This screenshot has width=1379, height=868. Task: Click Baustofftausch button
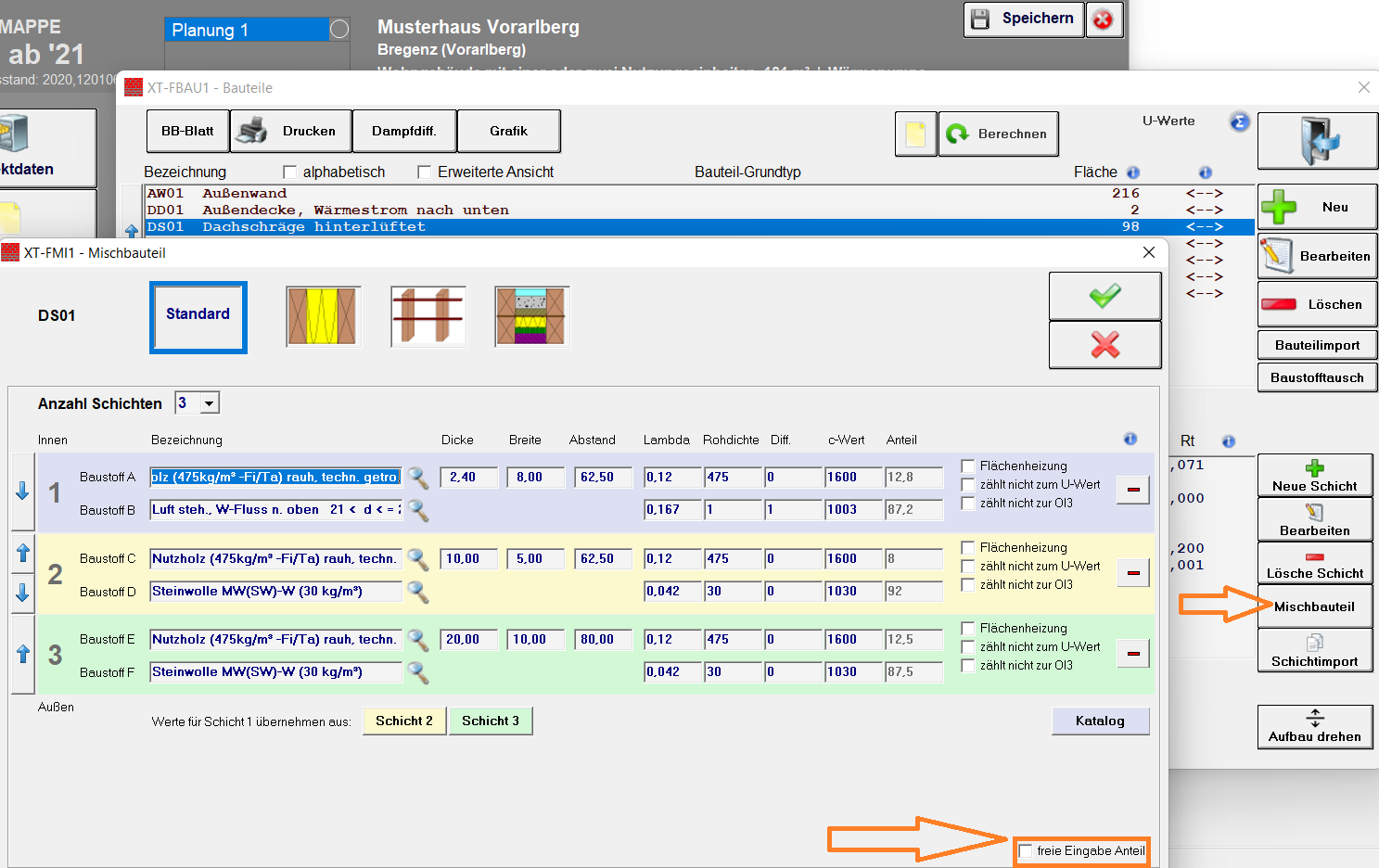(1317, 377)
